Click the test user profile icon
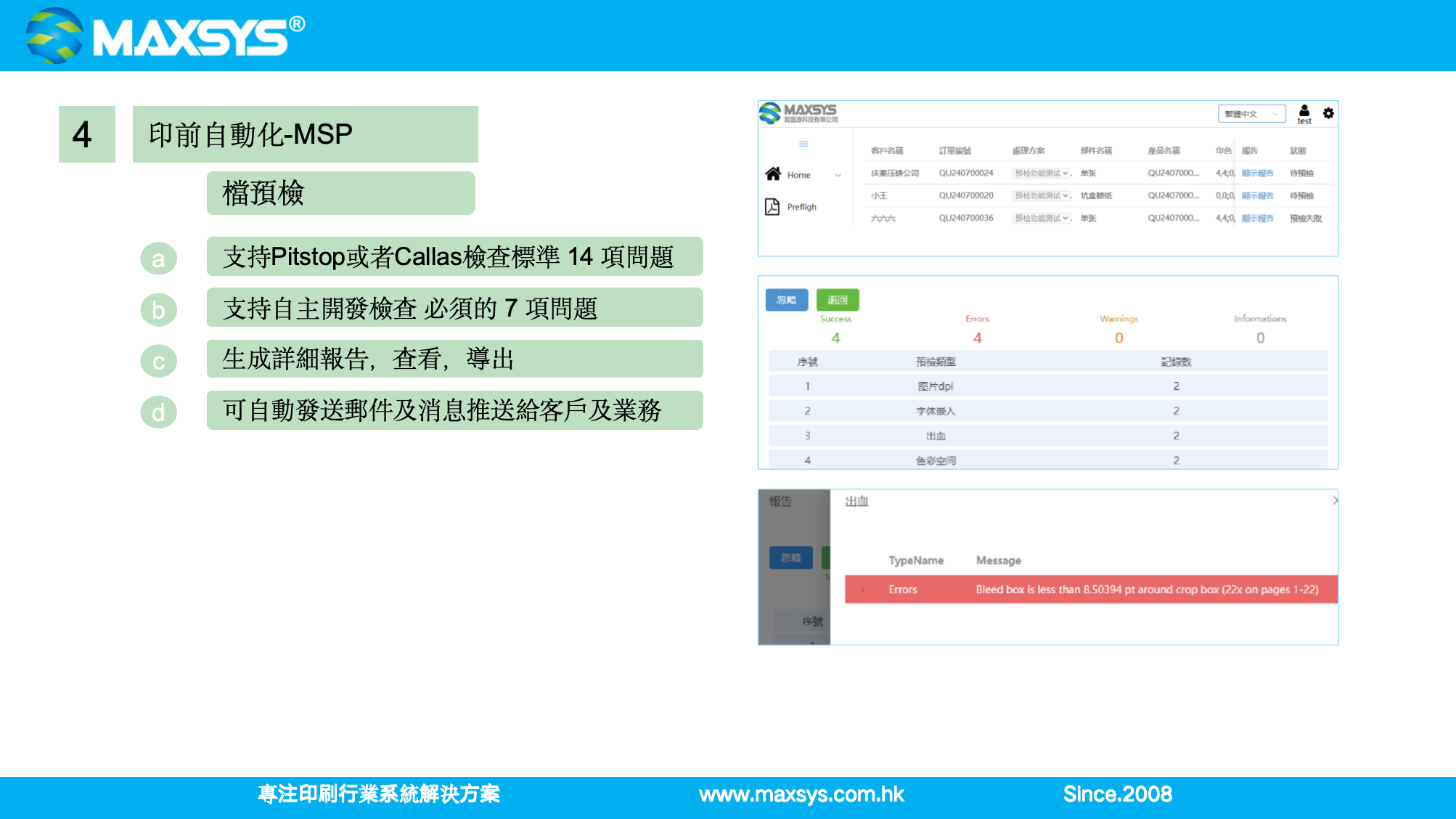 pos(1304,114)
